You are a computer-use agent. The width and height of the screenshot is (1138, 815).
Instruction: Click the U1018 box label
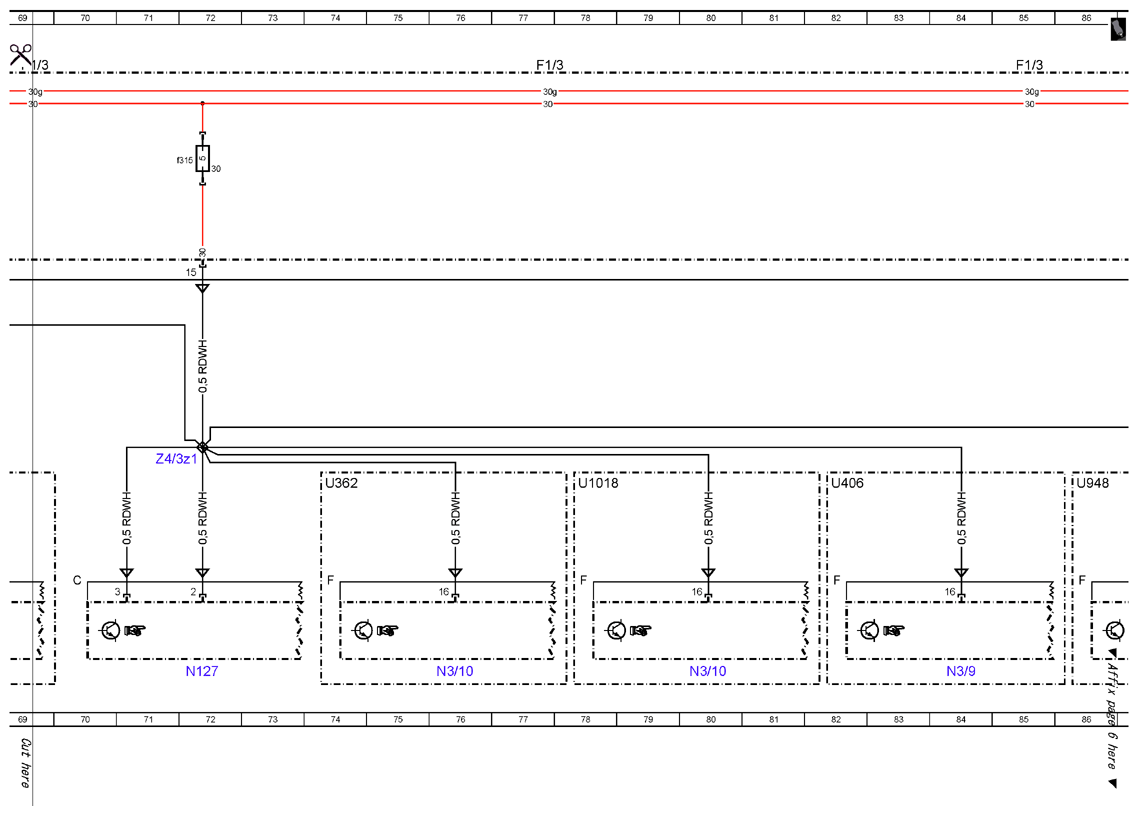(598, 483)
